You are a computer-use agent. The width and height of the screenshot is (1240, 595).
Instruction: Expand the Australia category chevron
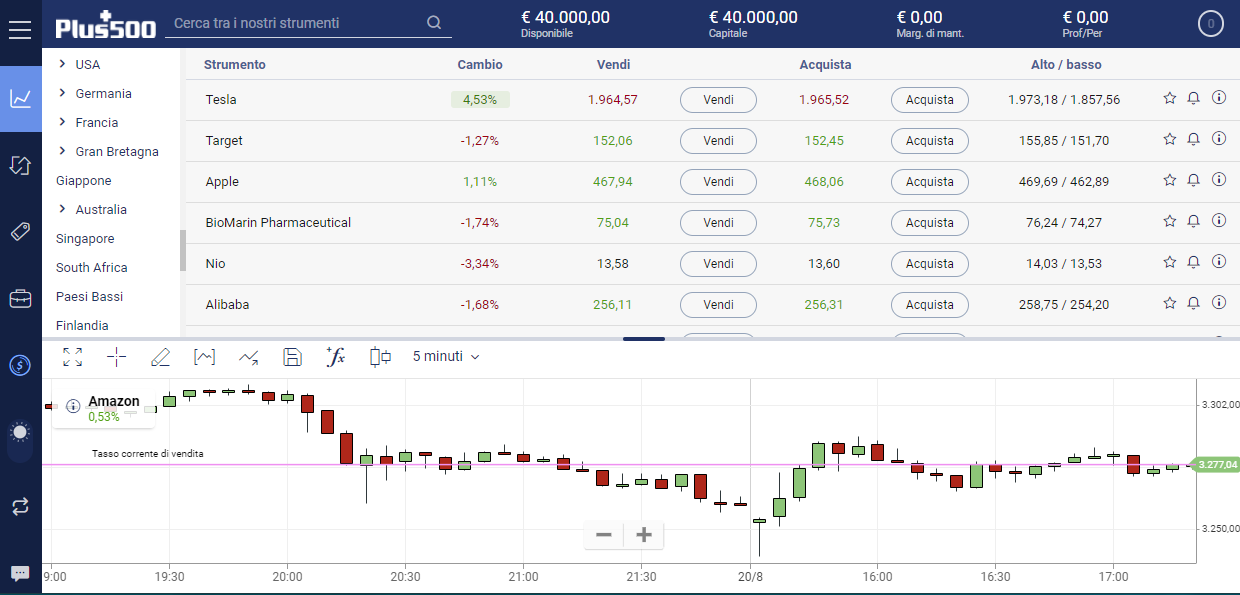click(x=62, y=209)
